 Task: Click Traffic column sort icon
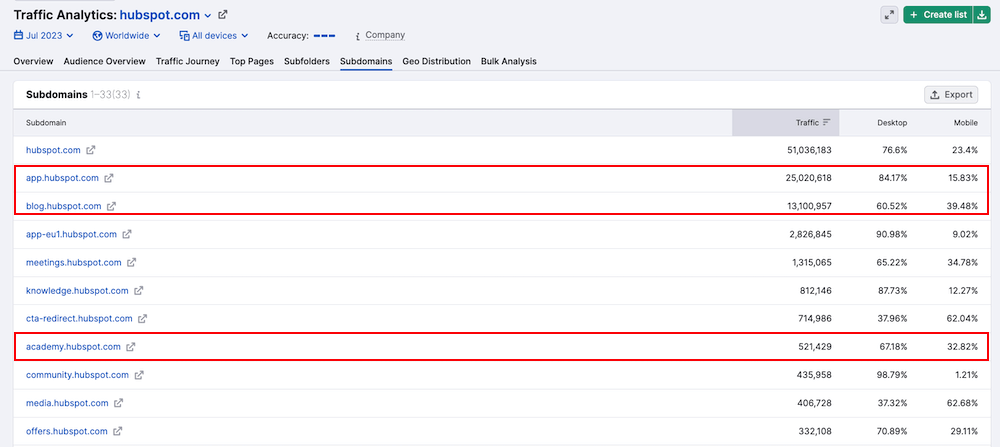click(827, 122)
